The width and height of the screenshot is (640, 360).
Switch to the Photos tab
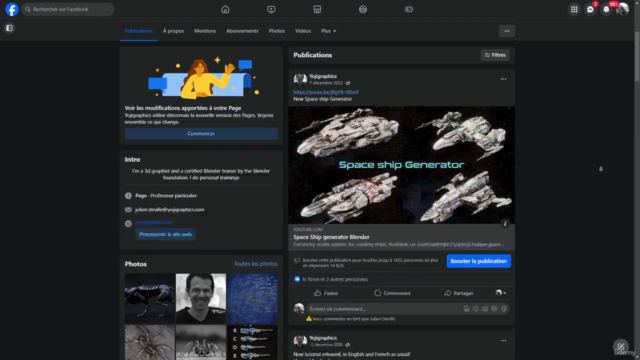click(x=277, y=31)
